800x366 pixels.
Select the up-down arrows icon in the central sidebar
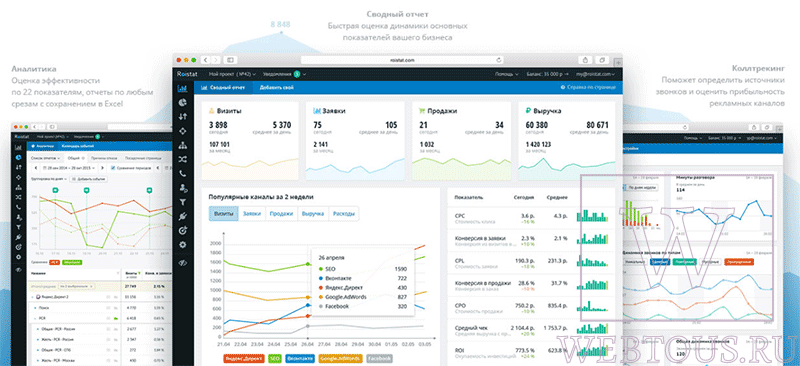coord(183,117)
